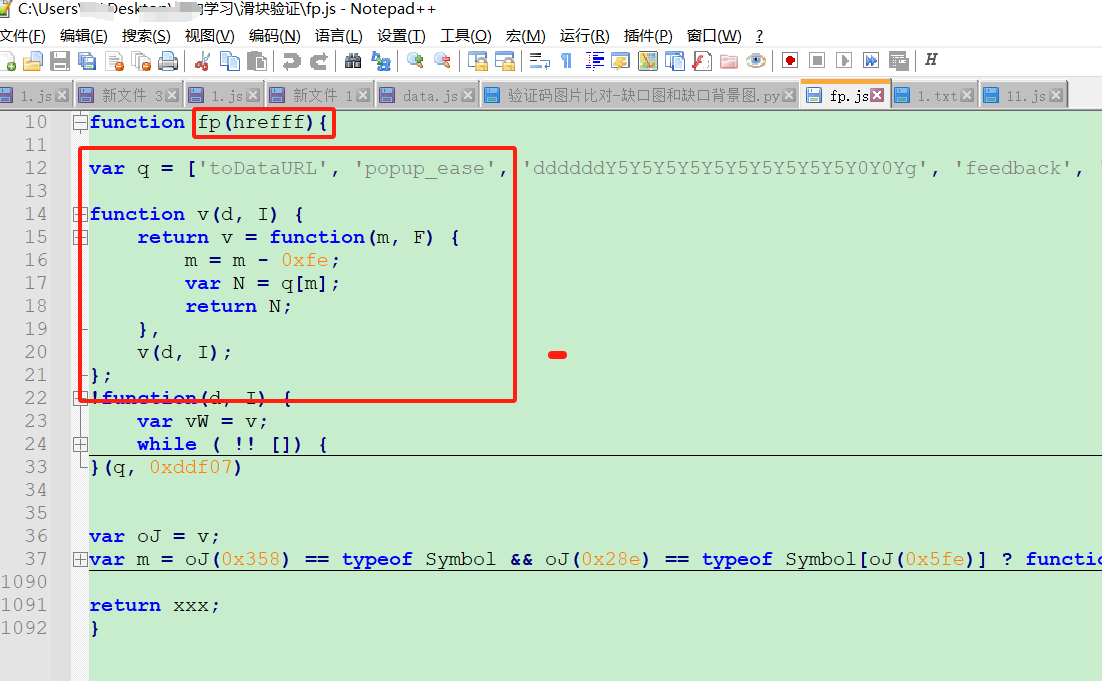Undo the last edit
1102x681 pixels.
(x=291, y=60)
